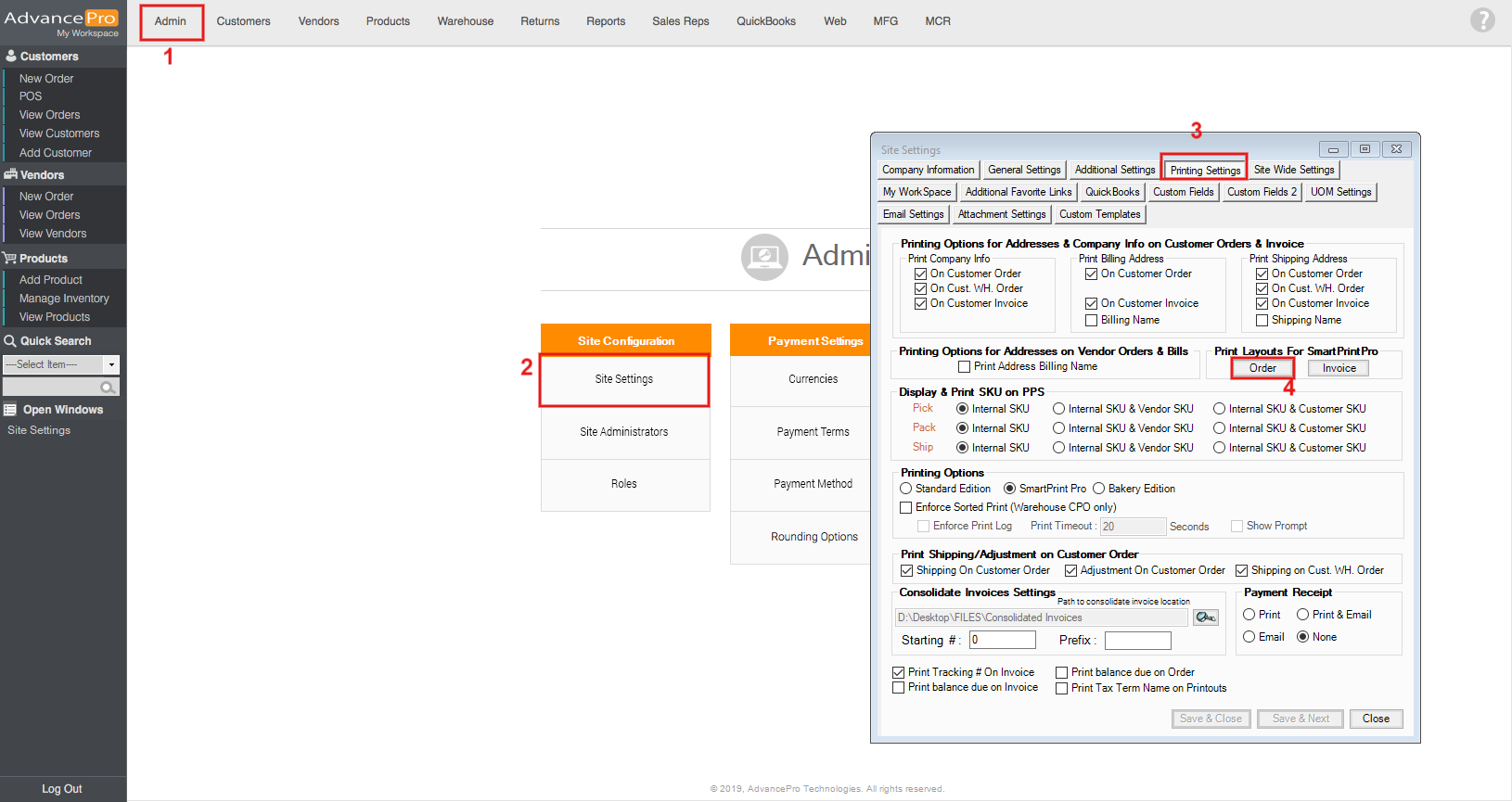The width and height of the screenshot is (1512, 802).
Task: Click the Vendors section icon in sidebar
Action: [10, 174]
